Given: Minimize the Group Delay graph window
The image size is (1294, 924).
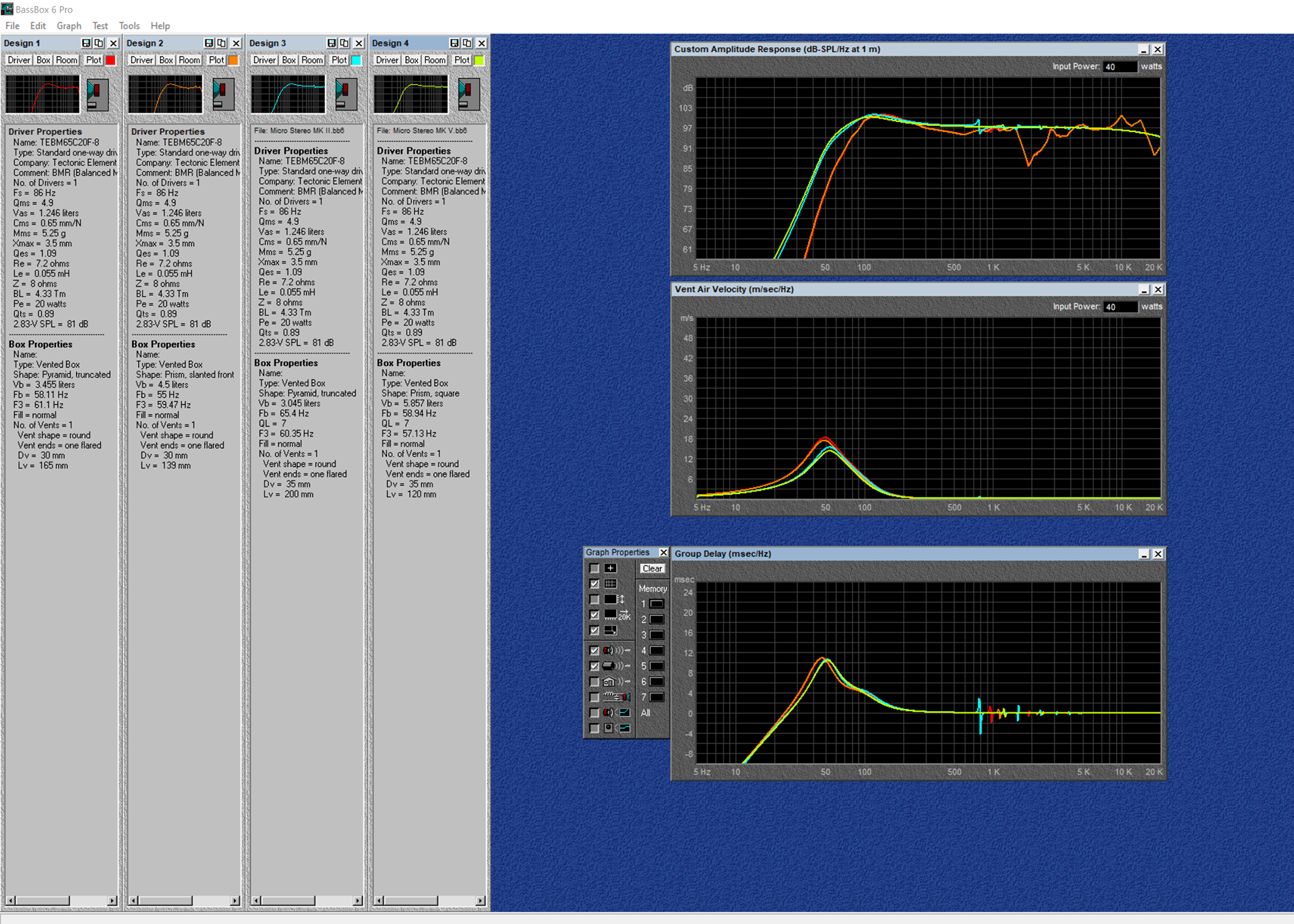Looking at the screenshot, I should (x=1144, y=554).
